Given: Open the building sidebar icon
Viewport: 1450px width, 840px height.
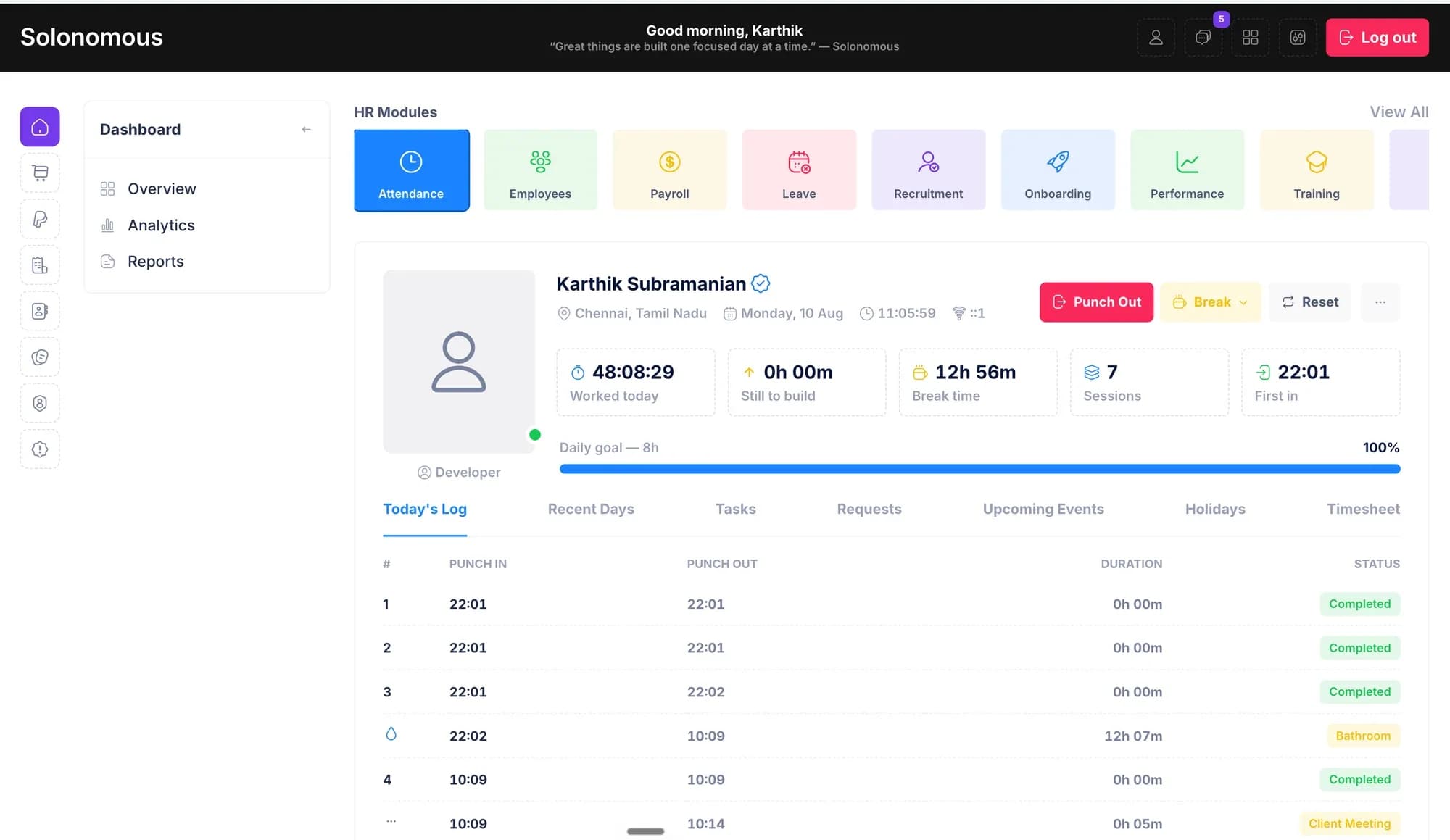Looking at the screenshot, I should click(x=40, y=265).
